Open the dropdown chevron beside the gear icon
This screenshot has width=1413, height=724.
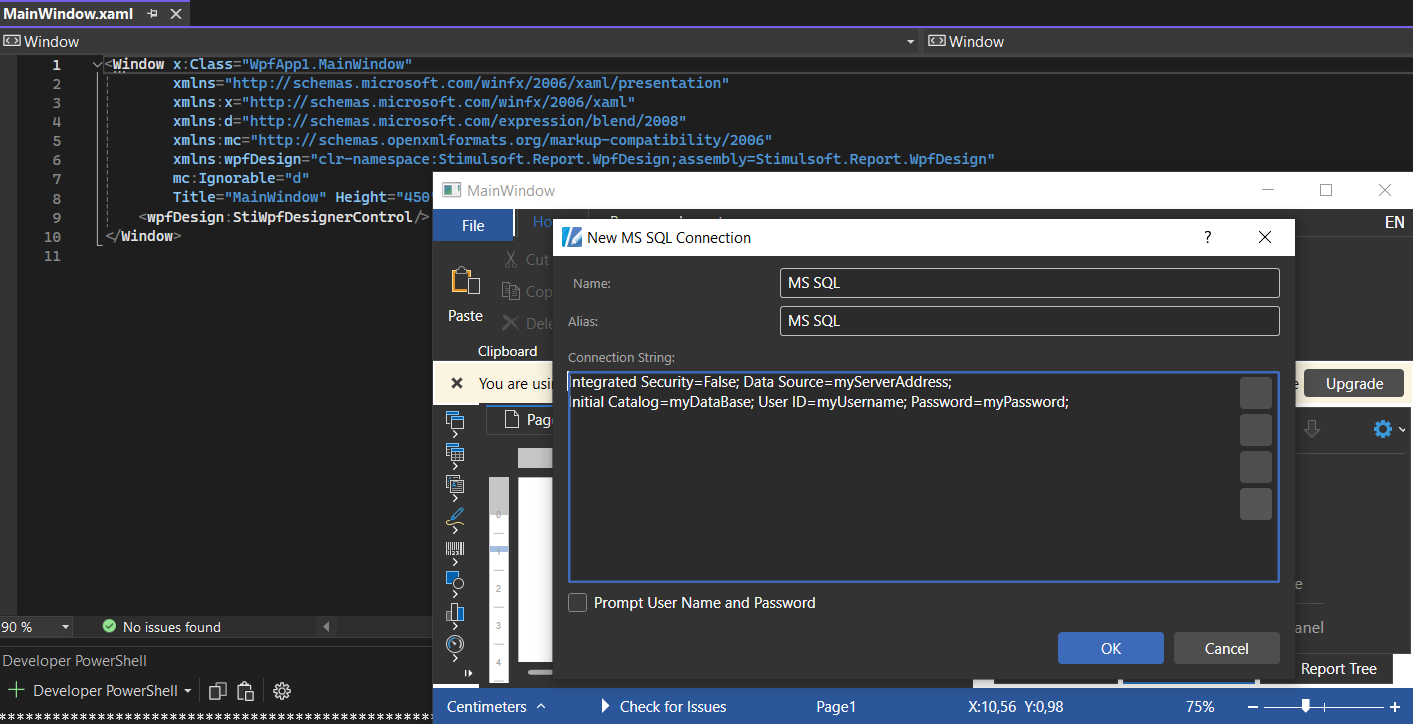[x=1402, y=430]
